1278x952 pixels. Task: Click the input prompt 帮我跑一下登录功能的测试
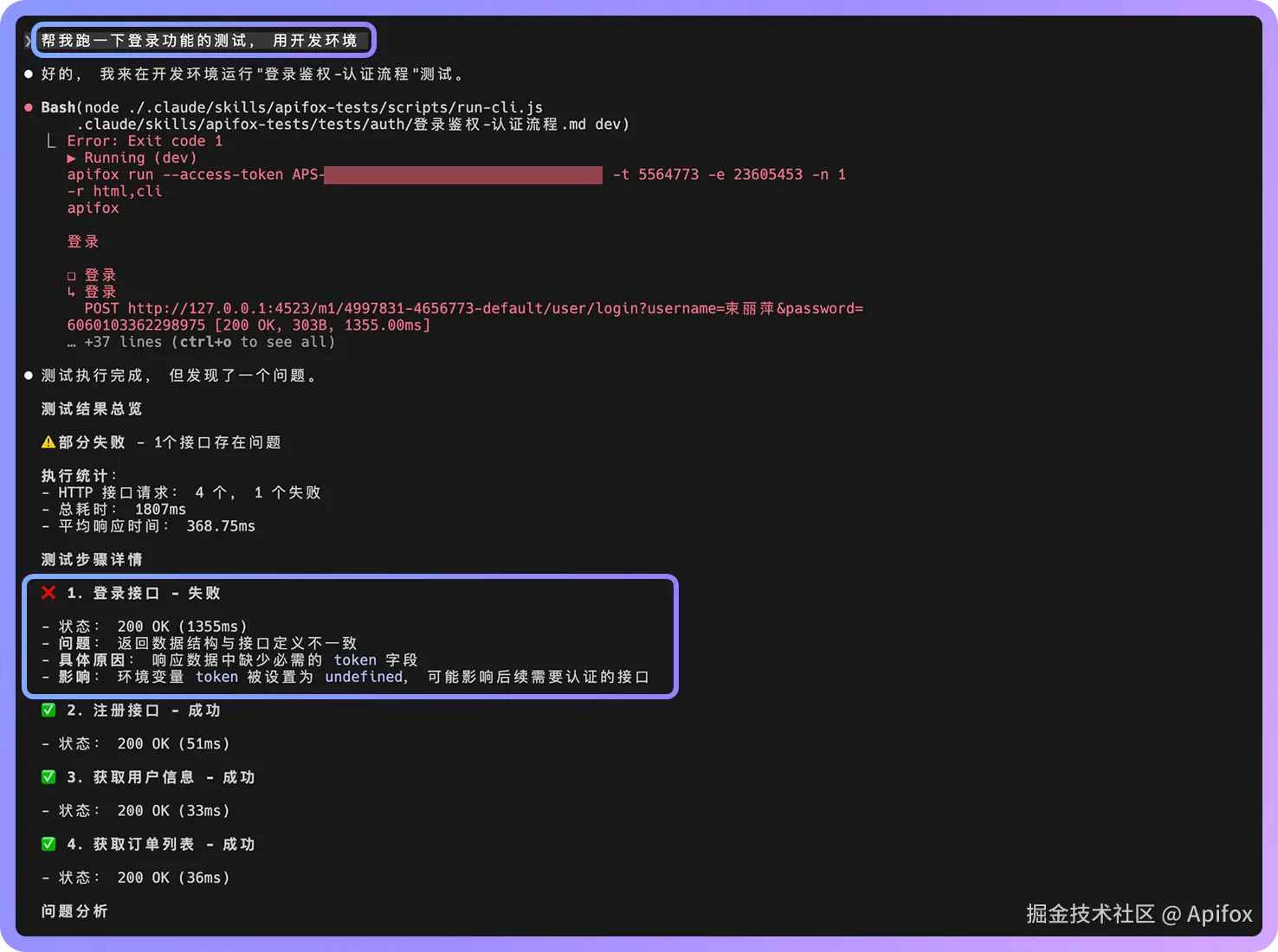coord(199,41)
